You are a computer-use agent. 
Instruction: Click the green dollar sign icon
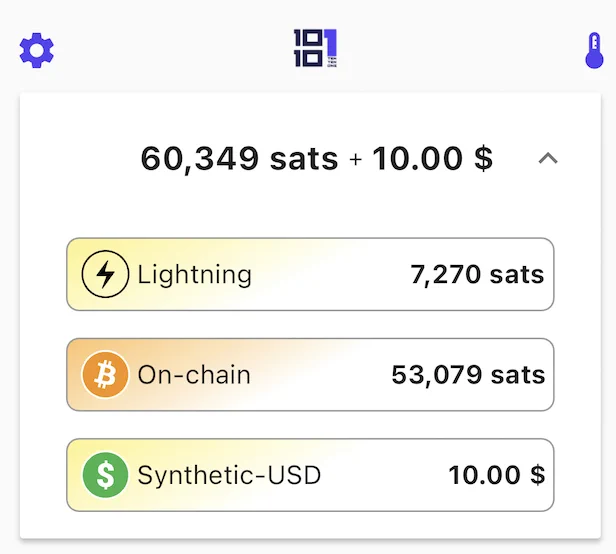[105, 475]
